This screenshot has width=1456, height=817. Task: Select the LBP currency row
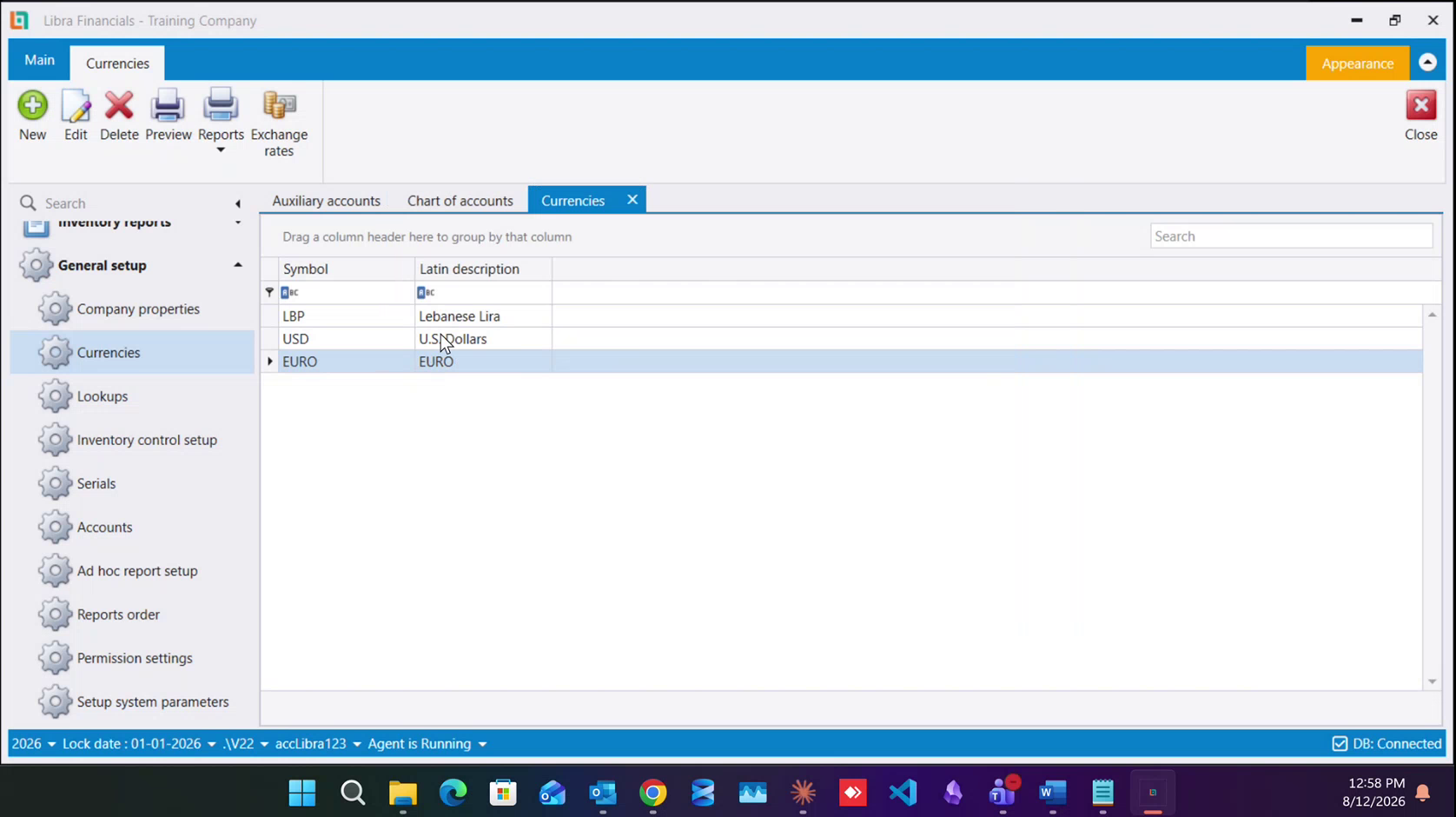click(841, 316)
